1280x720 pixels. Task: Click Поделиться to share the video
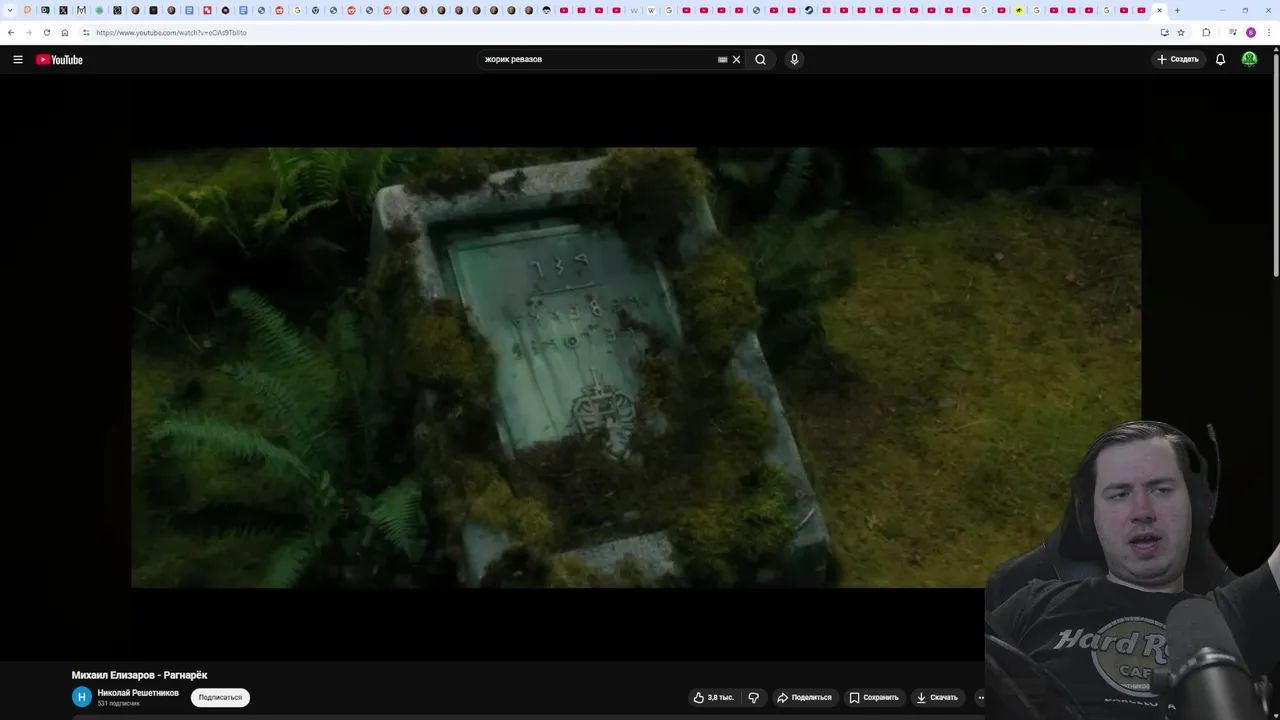804,697
